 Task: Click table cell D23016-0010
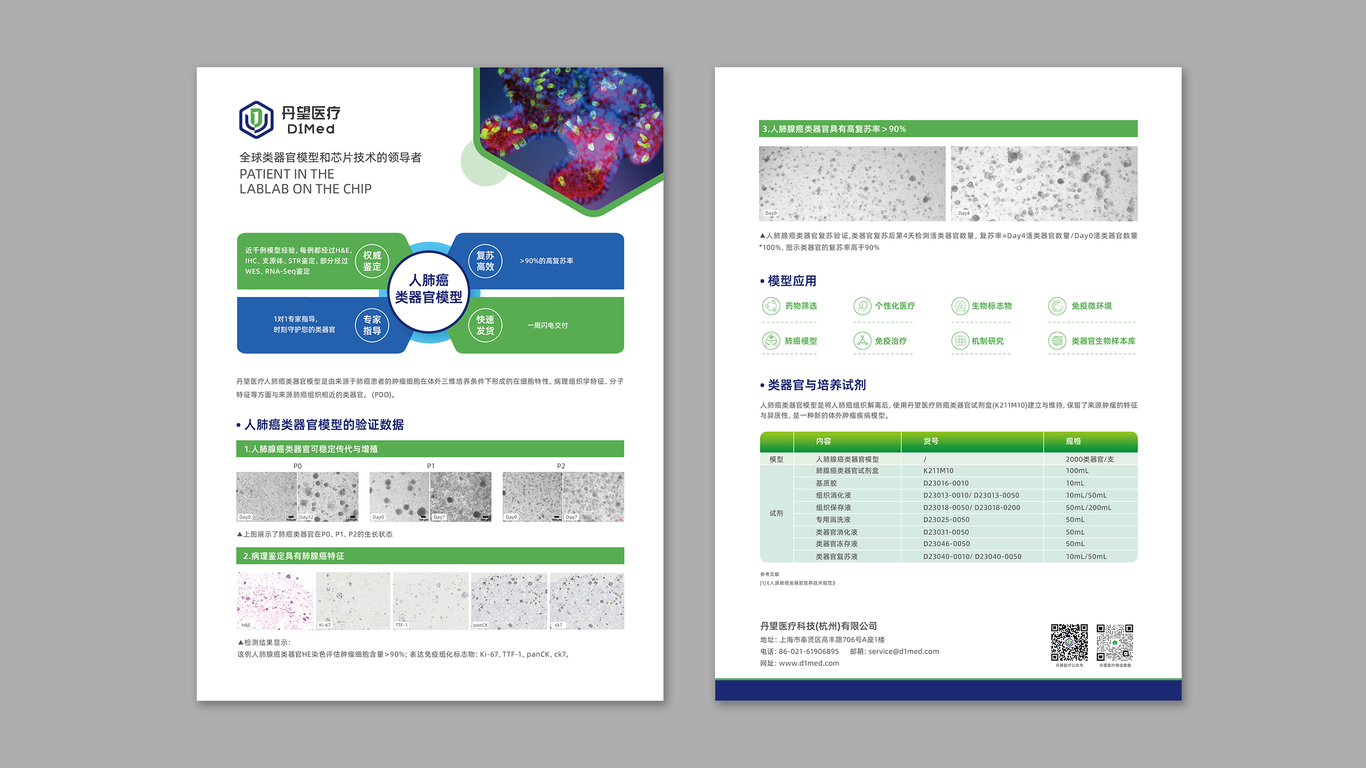point(945,483)
